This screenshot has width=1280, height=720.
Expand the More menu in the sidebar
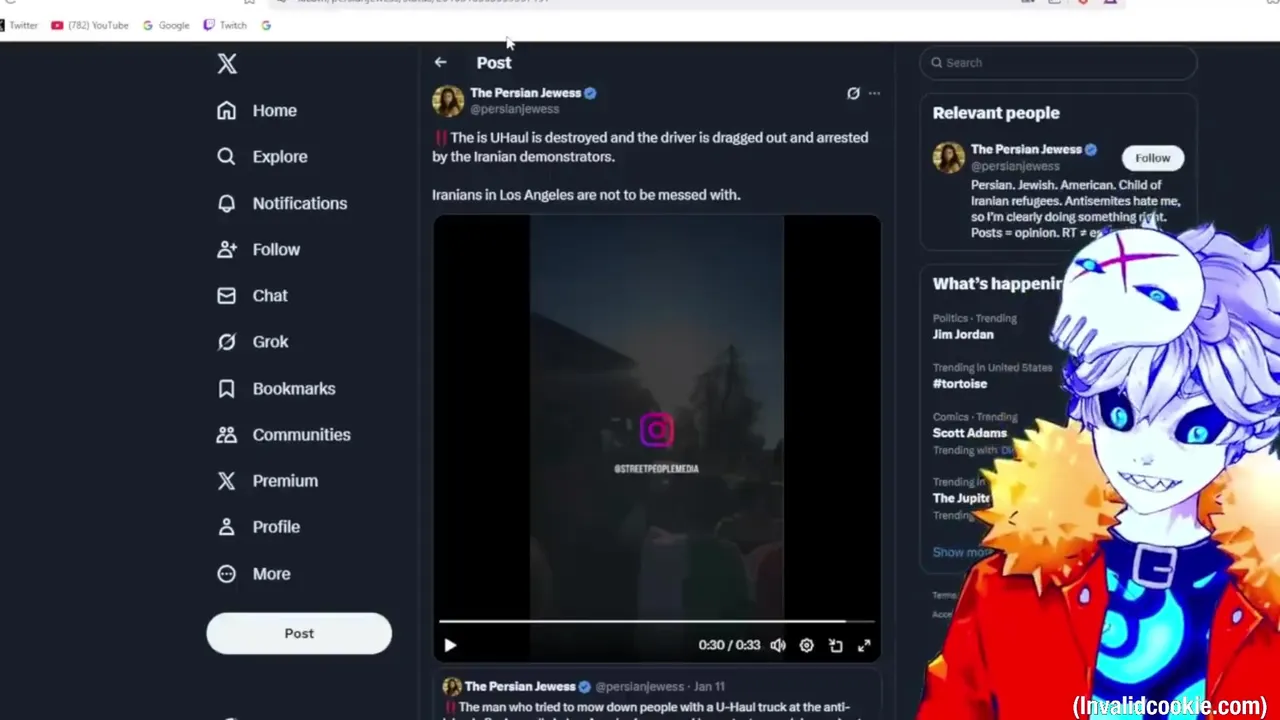[x=254, y=573]
